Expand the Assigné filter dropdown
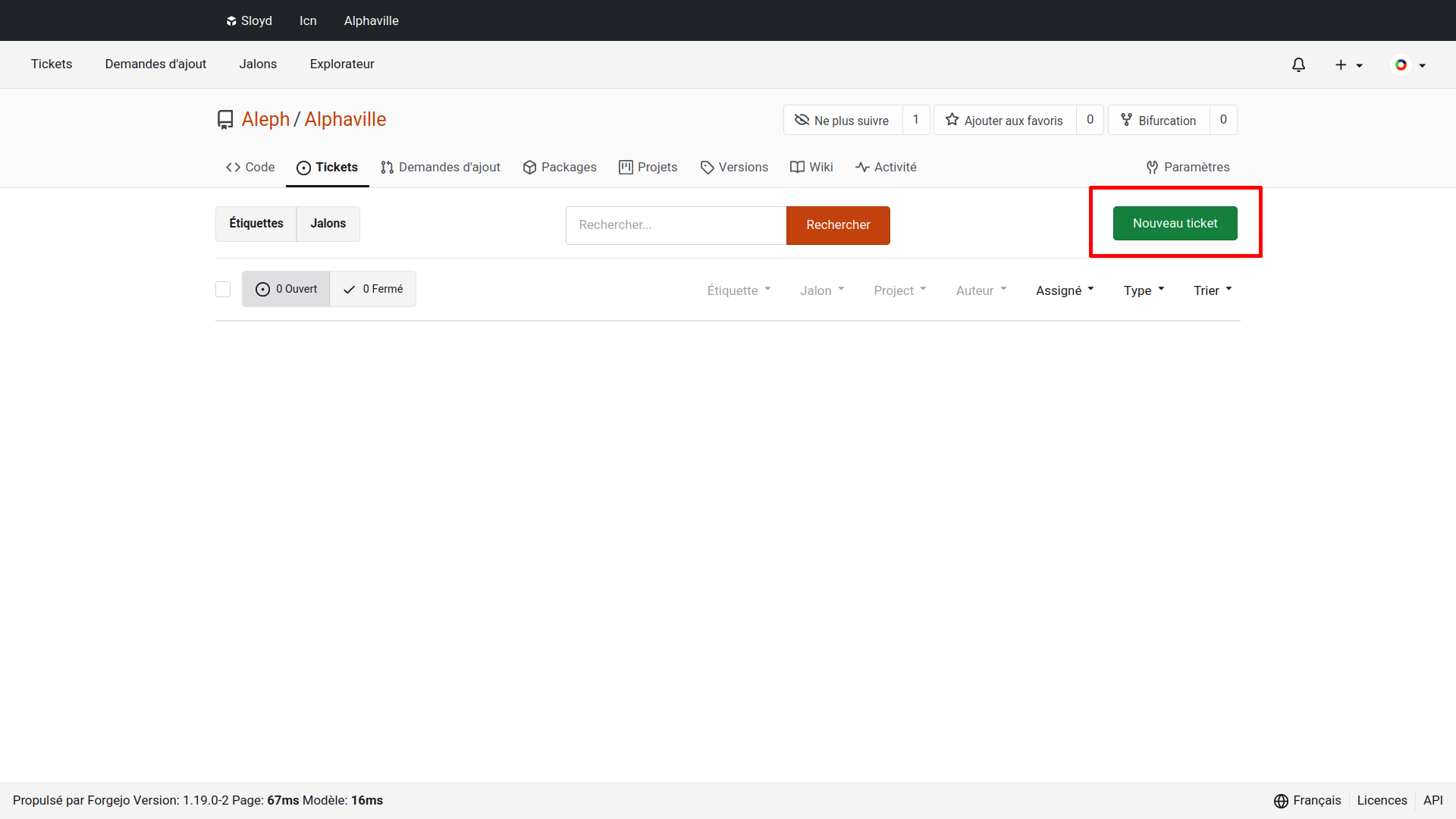The image size is (1456, 819). click(x=1065, y=290)
